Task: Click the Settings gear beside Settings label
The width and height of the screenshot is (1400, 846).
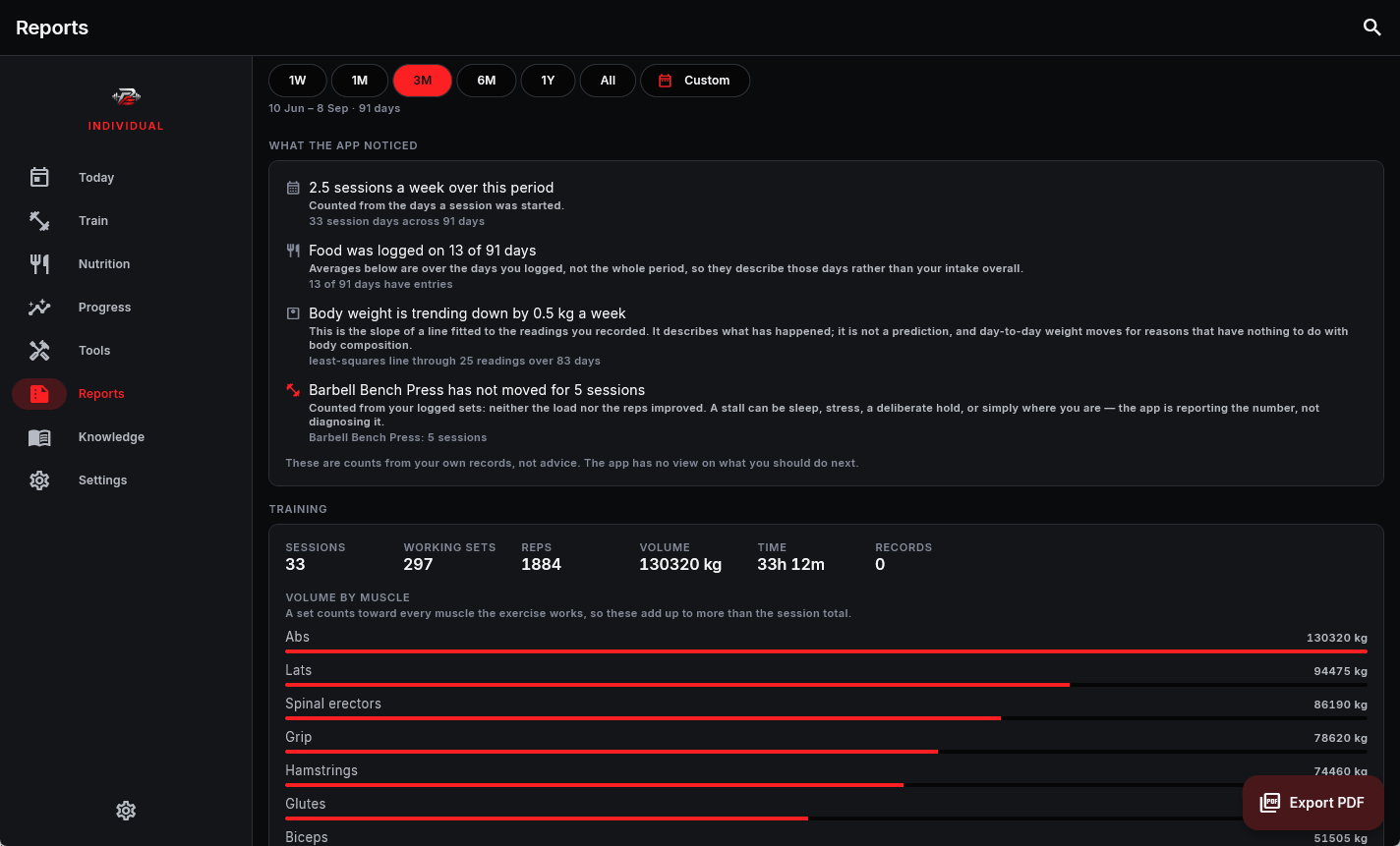Action: coord(39,479)
